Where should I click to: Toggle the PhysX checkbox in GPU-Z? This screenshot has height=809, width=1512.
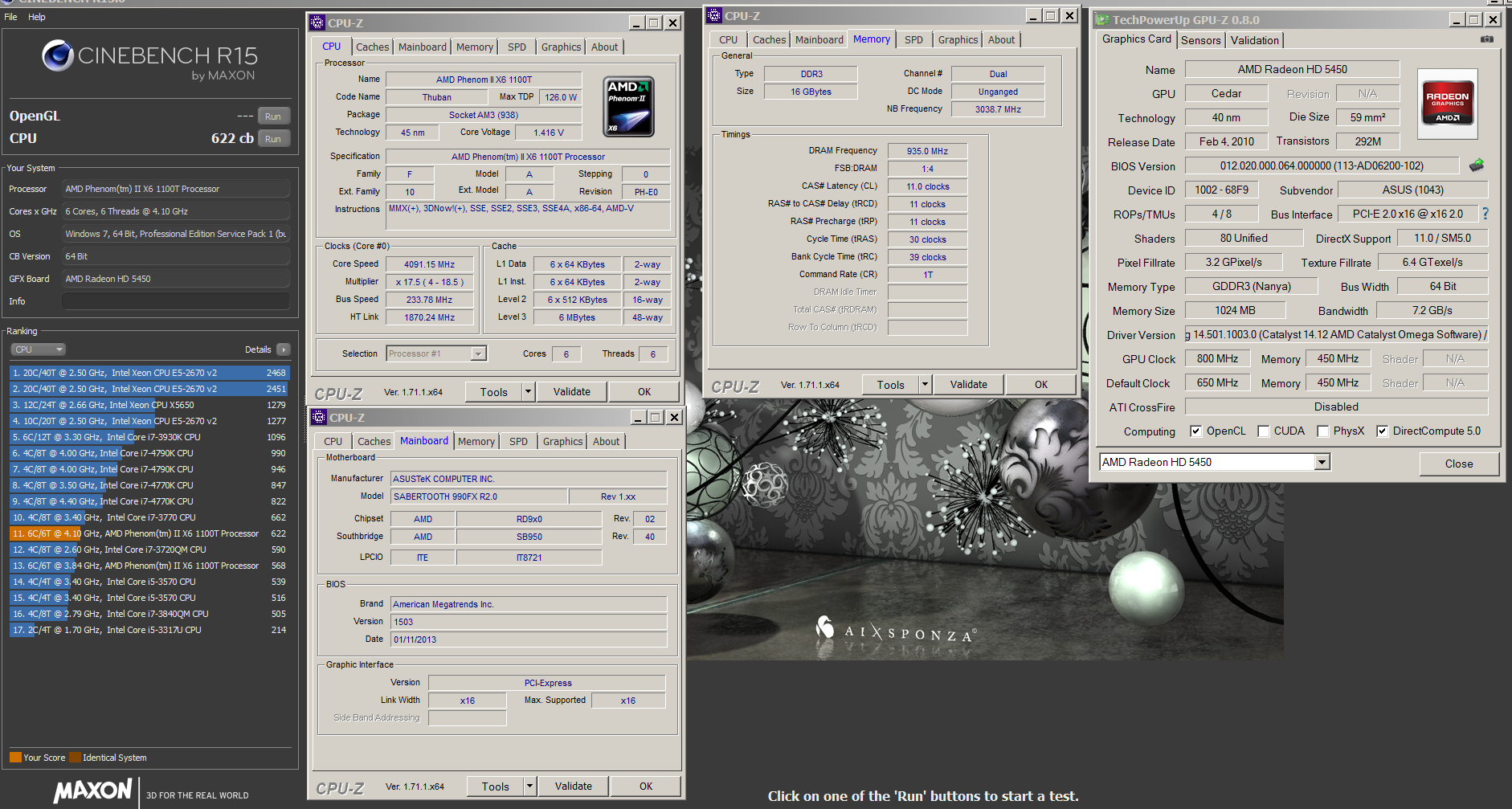point(1322,431)
